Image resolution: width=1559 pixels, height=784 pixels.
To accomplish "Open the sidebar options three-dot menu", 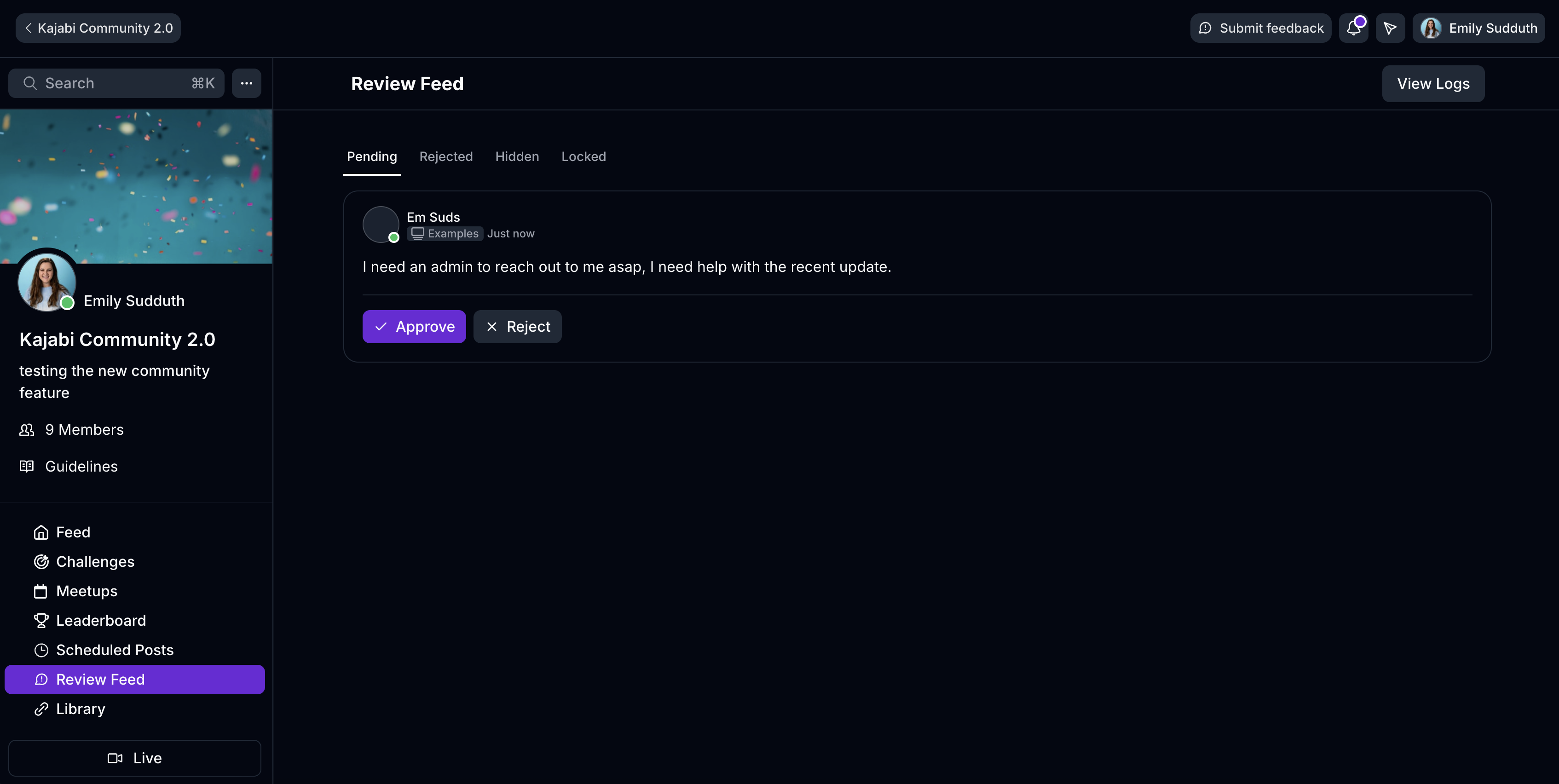I will tap(246, 83).
